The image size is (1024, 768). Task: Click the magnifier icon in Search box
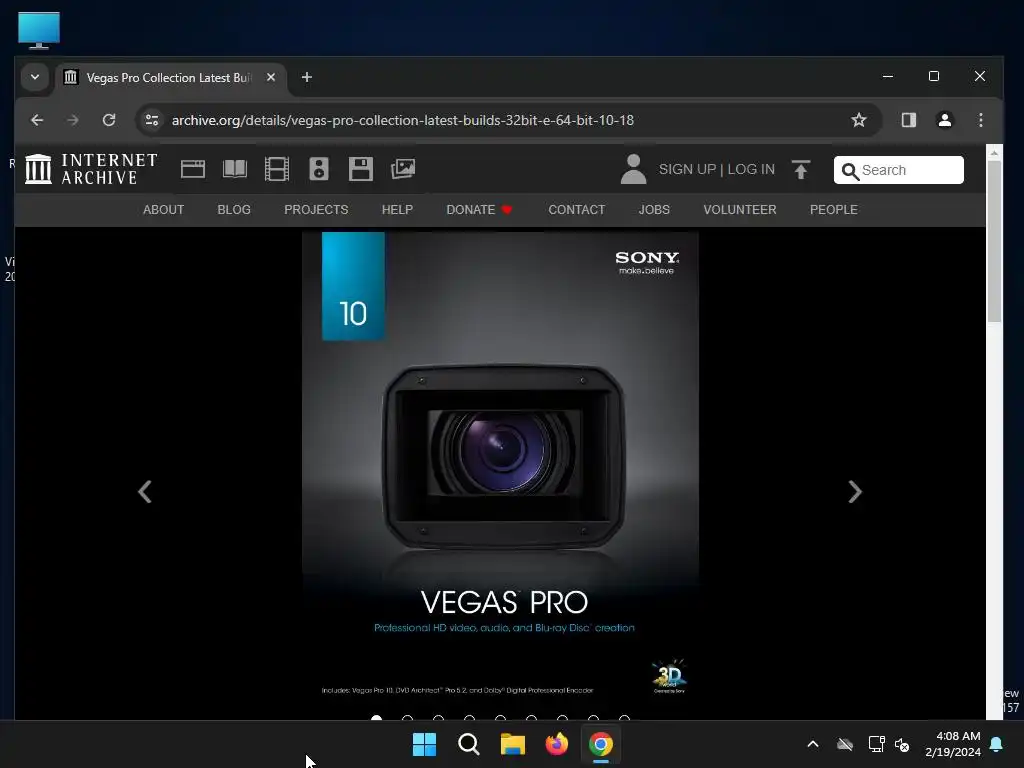[850, 171]
